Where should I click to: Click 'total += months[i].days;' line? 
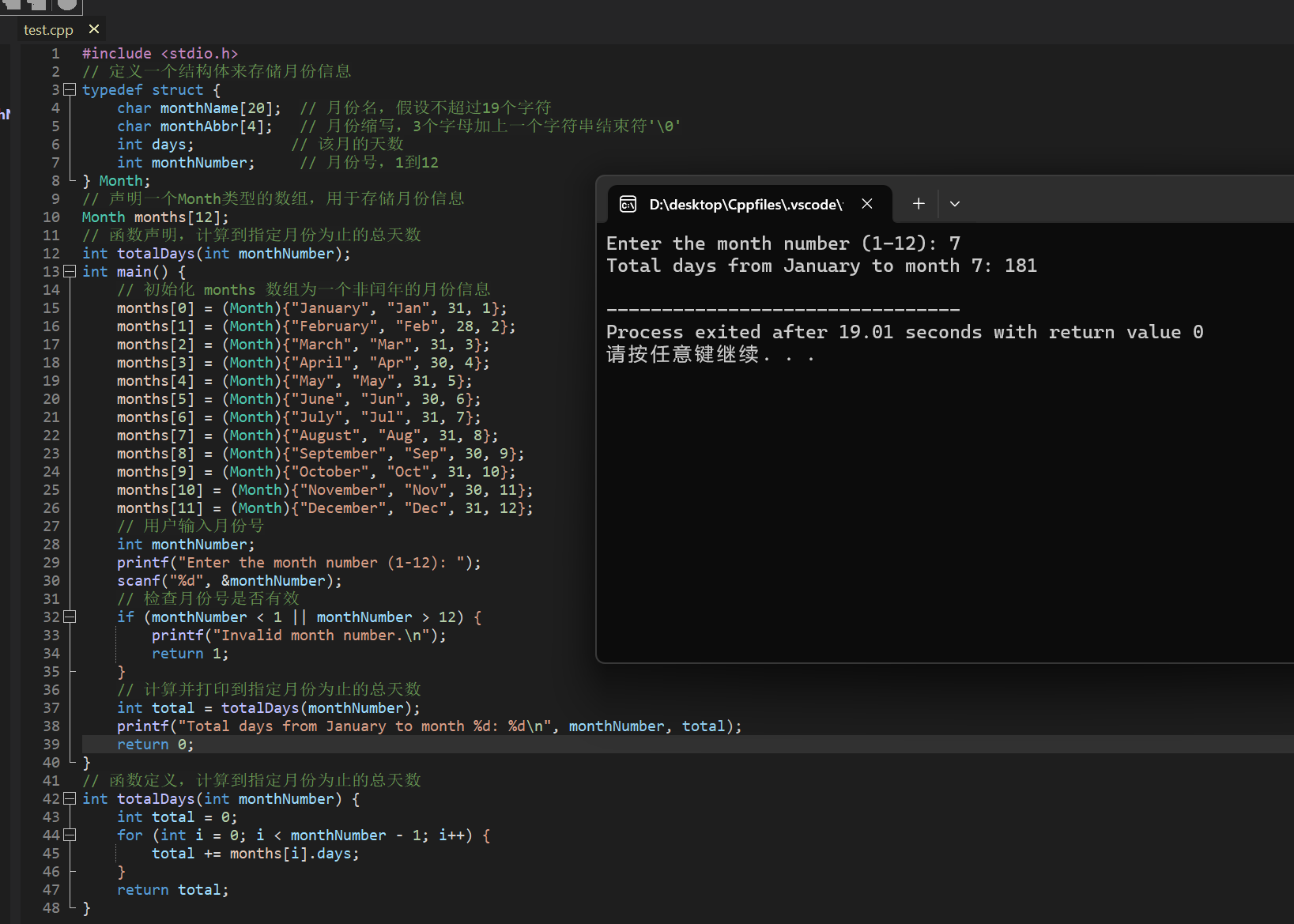256,853
